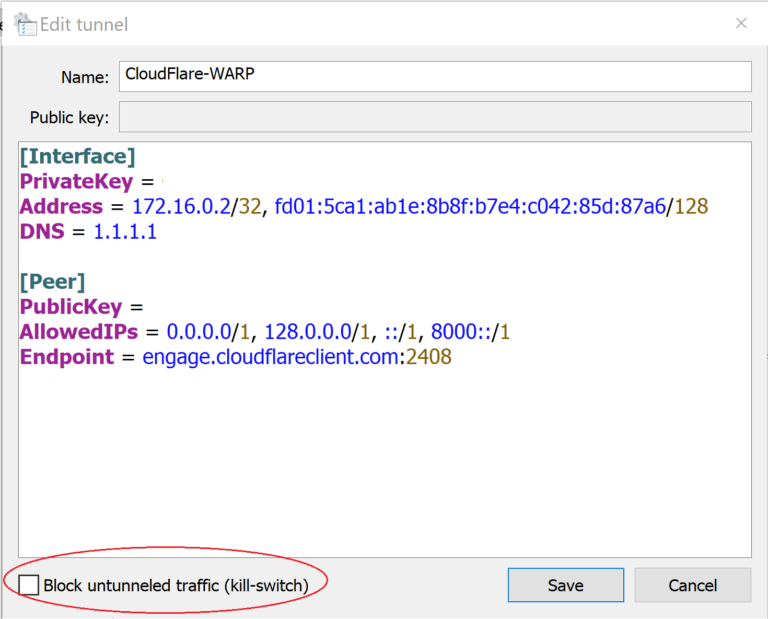768x619 pixels.
Task: Click the [Interface] section header
Action: point(77,156)
